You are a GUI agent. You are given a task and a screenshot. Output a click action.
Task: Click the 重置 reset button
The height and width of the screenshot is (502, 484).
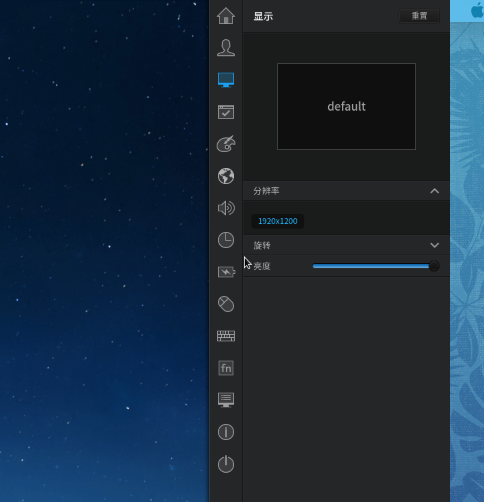pyautogui.click(x=419, y=16)
